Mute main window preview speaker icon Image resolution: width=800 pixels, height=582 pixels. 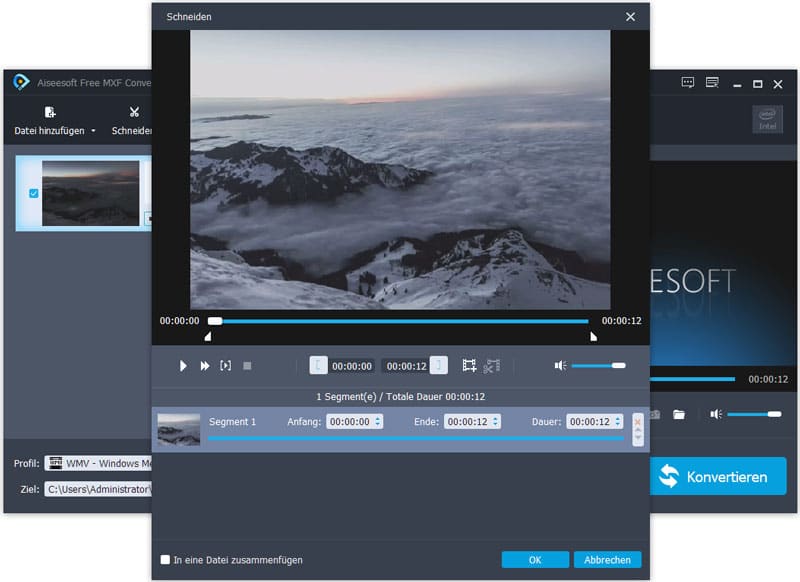pos(716,414)
